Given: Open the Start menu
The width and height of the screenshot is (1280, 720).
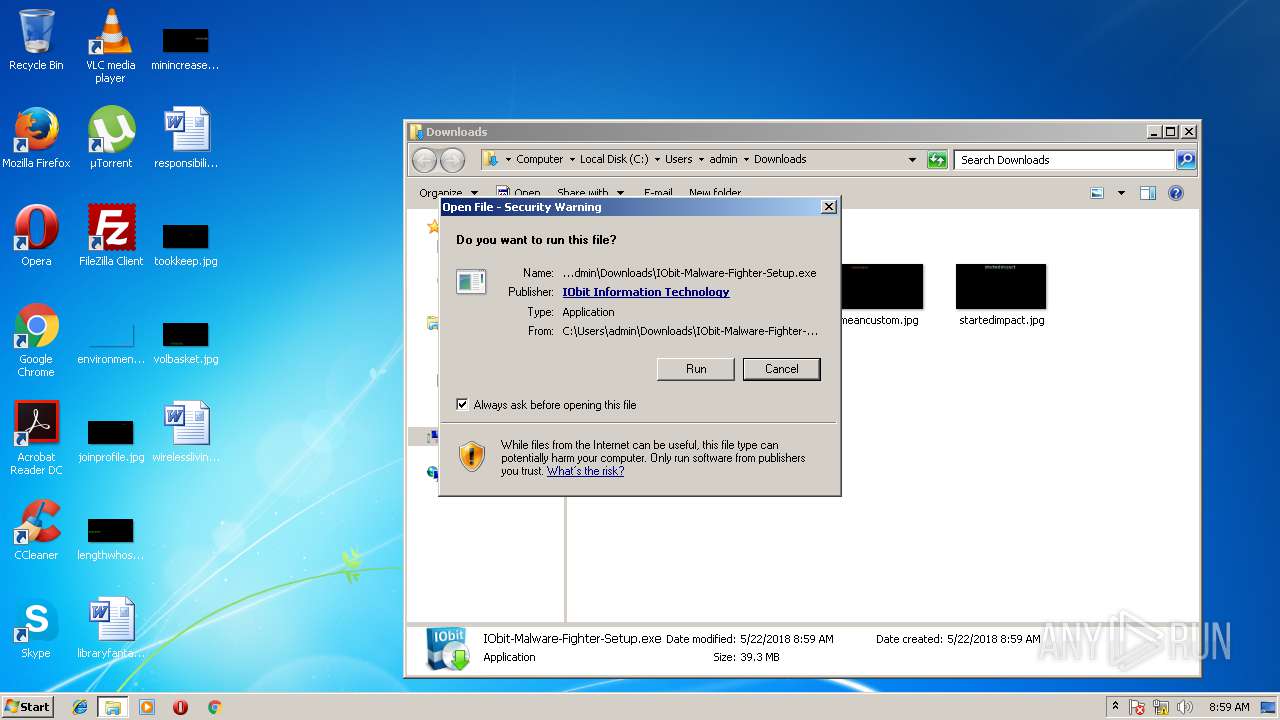Looking at the screenshot, I should [x=27, y=706].
